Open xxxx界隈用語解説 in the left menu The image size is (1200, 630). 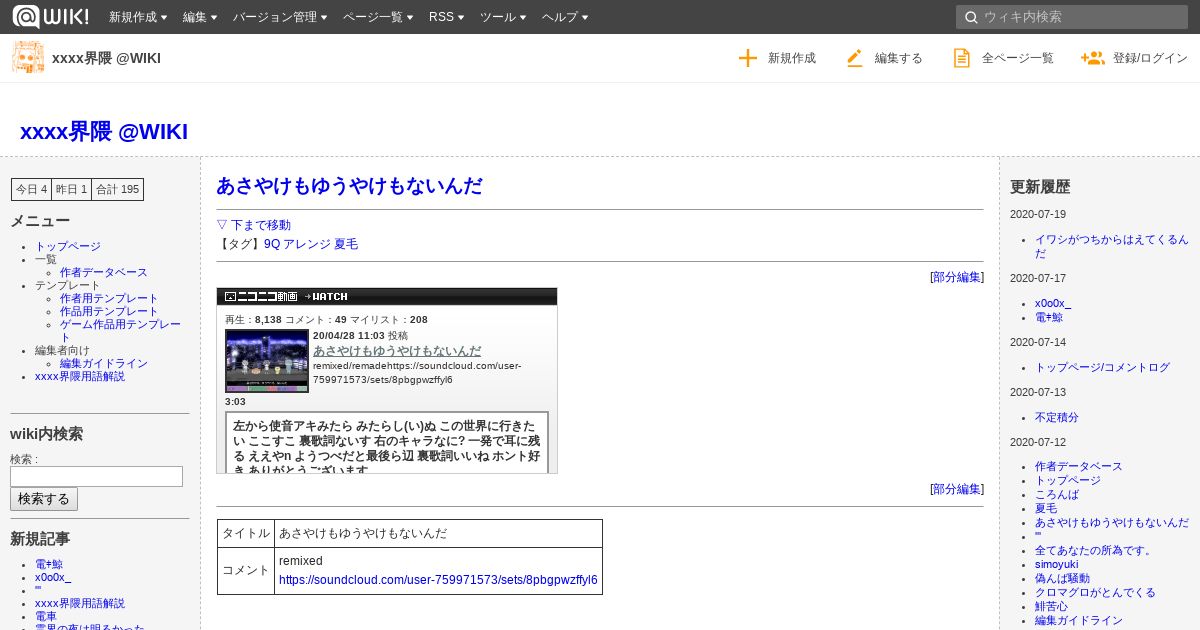tap(80, 376)
